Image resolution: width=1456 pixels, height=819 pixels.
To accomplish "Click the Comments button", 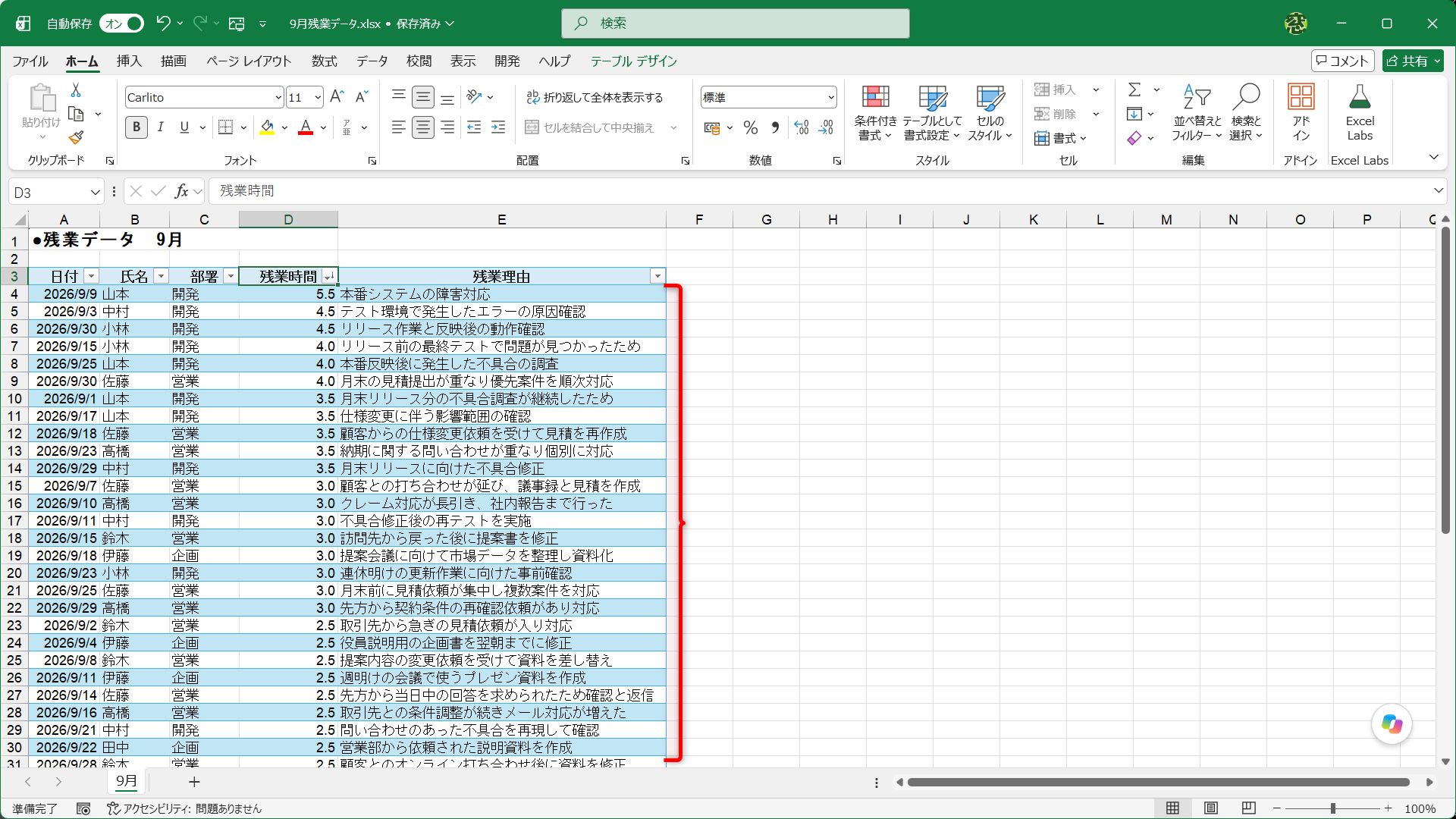I will point(1343,61).
